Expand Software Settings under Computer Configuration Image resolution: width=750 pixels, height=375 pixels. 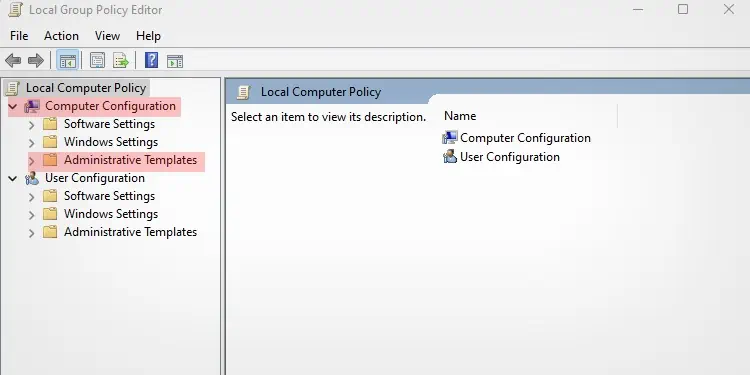coord(32,125)
